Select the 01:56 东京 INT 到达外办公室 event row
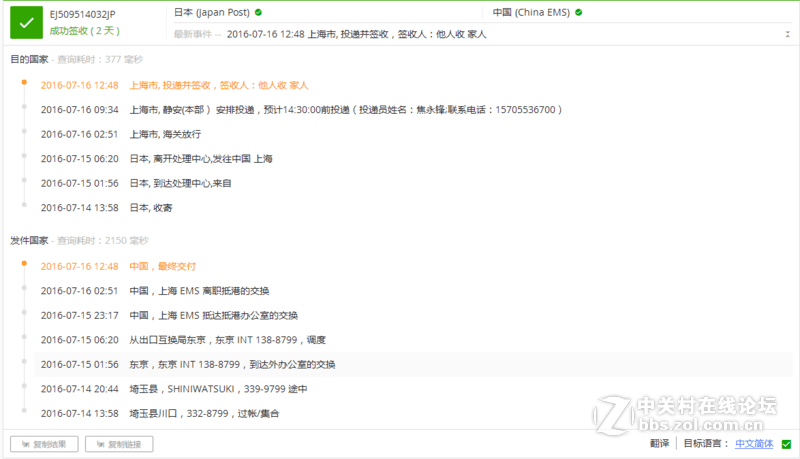This screenshot has width=800, height=459. [413, 364]
